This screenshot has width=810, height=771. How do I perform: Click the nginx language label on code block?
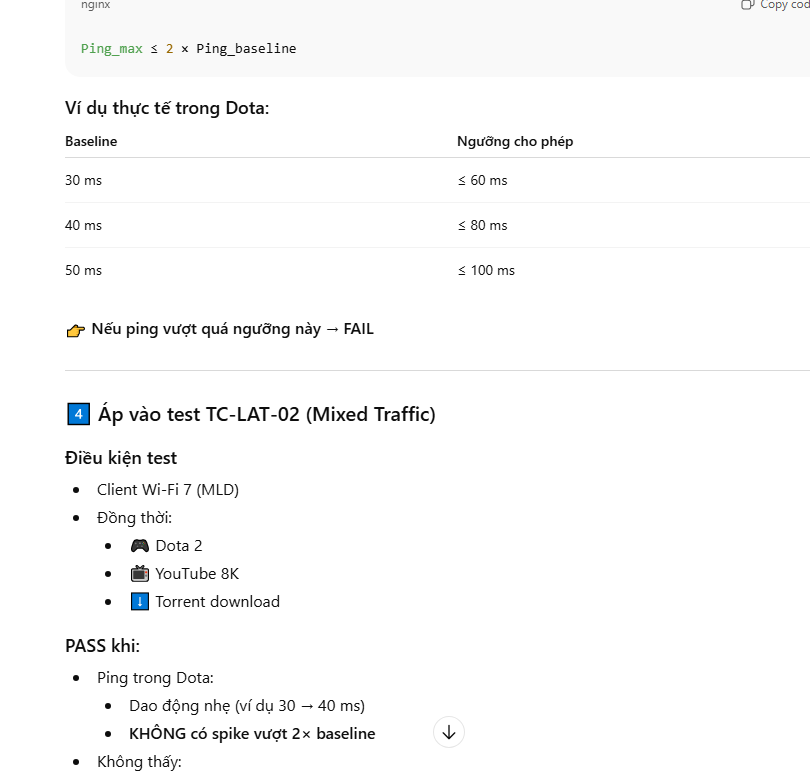(95, 5)
